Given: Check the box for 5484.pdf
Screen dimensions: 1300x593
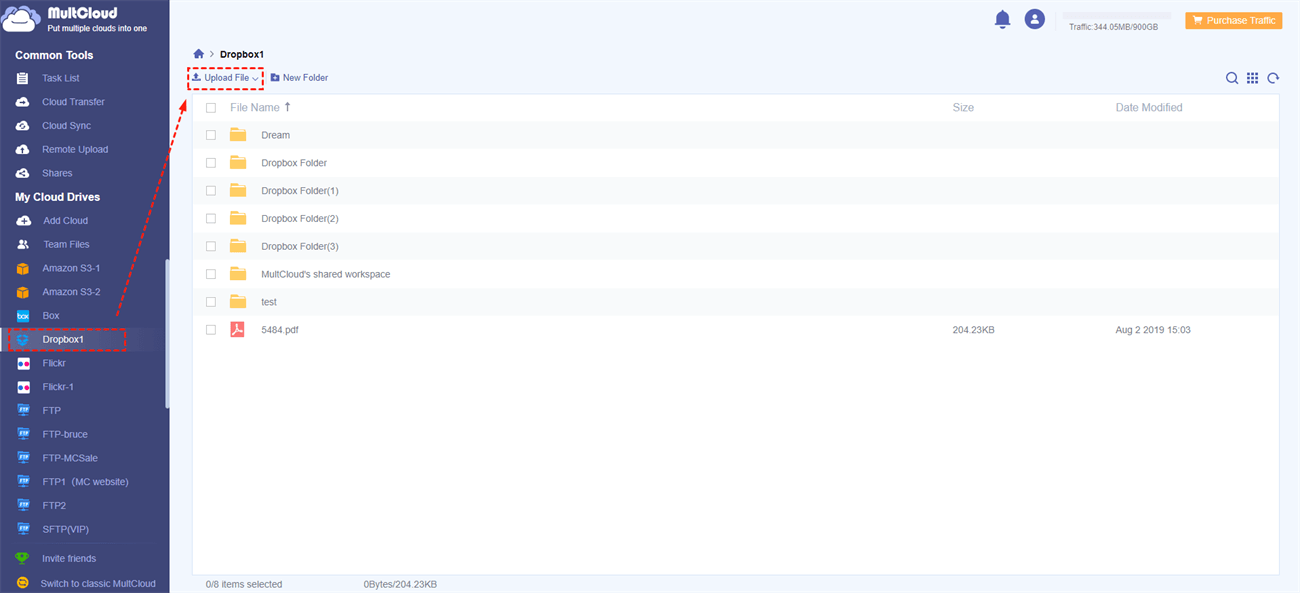Looking at the screenshot, I should point(211,329).
